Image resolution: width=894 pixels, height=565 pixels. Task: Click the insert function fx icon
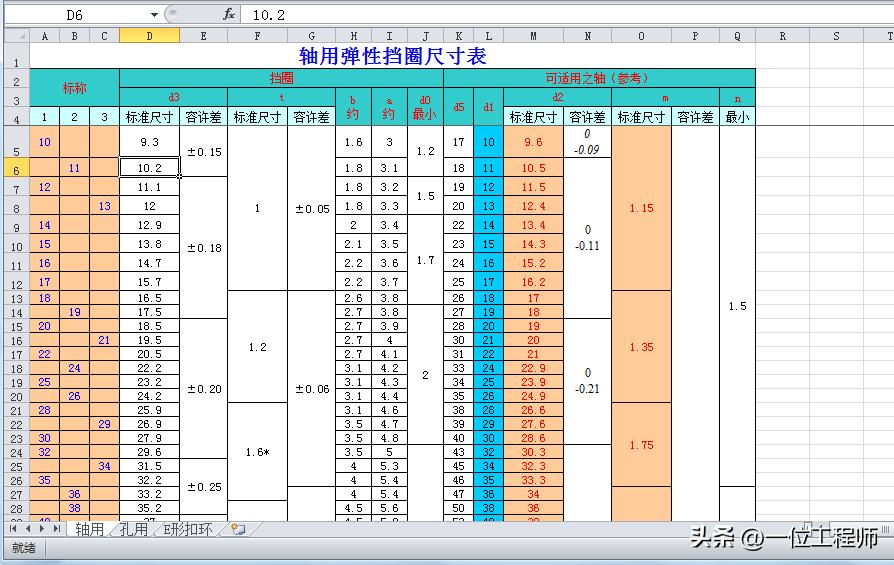pyautogui.click(x=229, y=14)
